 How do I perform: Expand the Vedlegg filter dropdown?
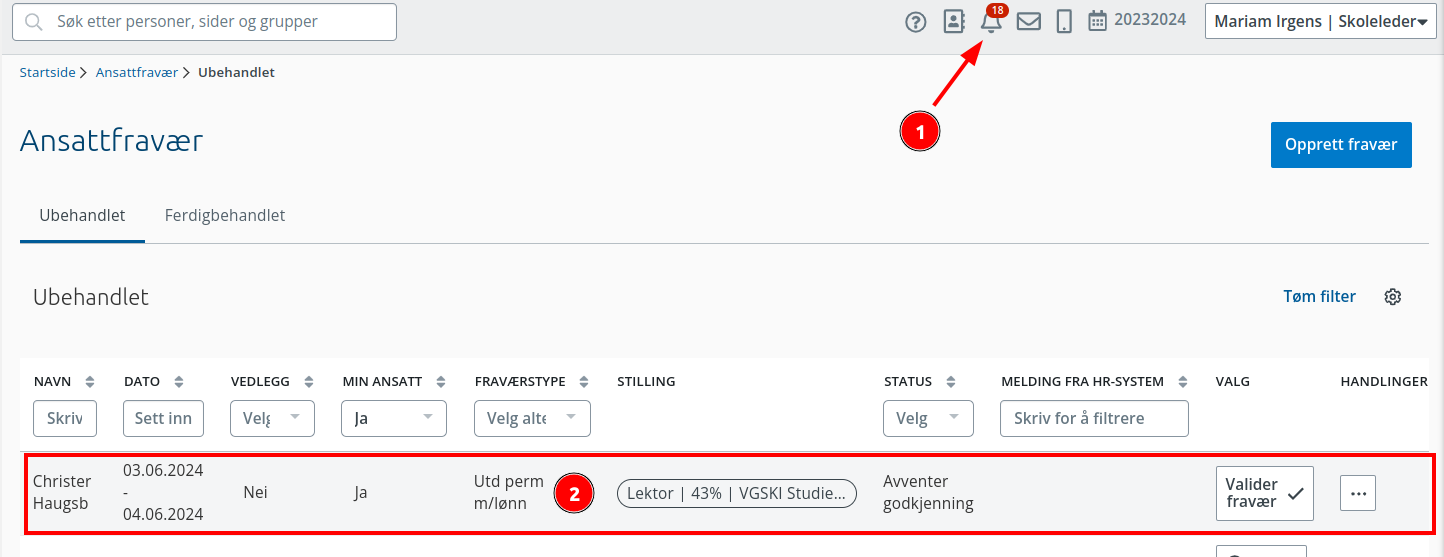[272, 418]
